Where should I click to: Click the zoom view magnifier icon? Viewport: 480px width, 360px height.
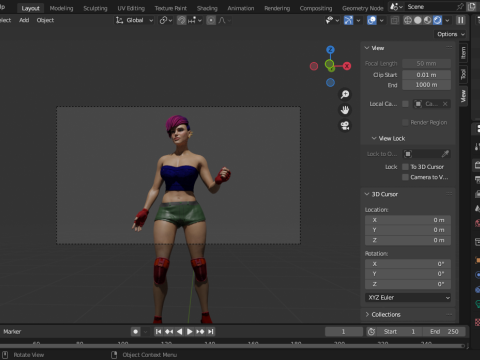coord(345,94)
